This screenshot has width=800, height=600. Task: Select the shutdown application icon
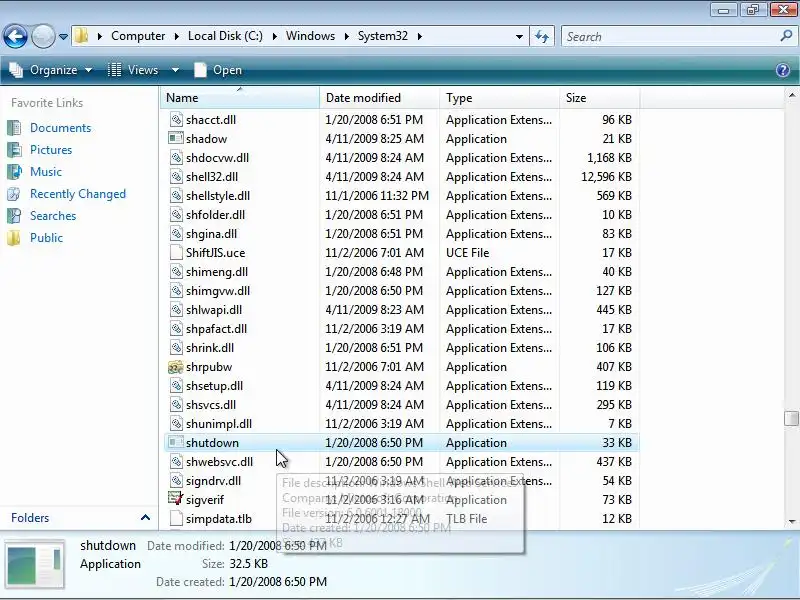coord(176,442)
